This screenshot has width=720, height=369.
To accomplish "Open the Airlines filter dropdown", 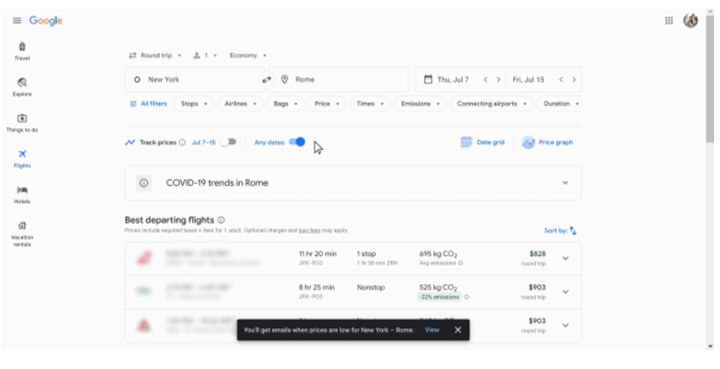I will (240, 104).
